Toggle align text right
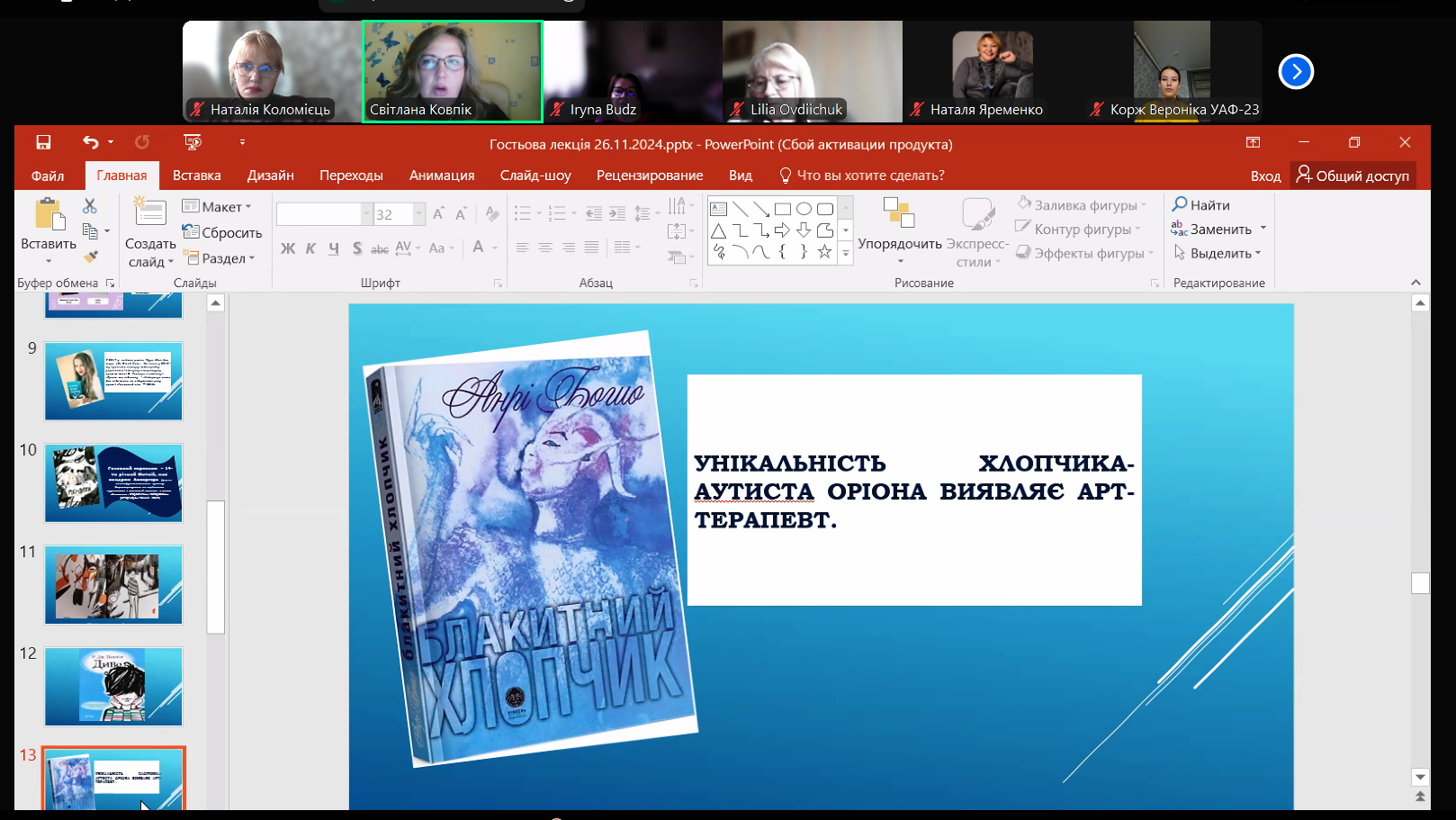The width and height of the screenshot is (1456, 820). 569,247
